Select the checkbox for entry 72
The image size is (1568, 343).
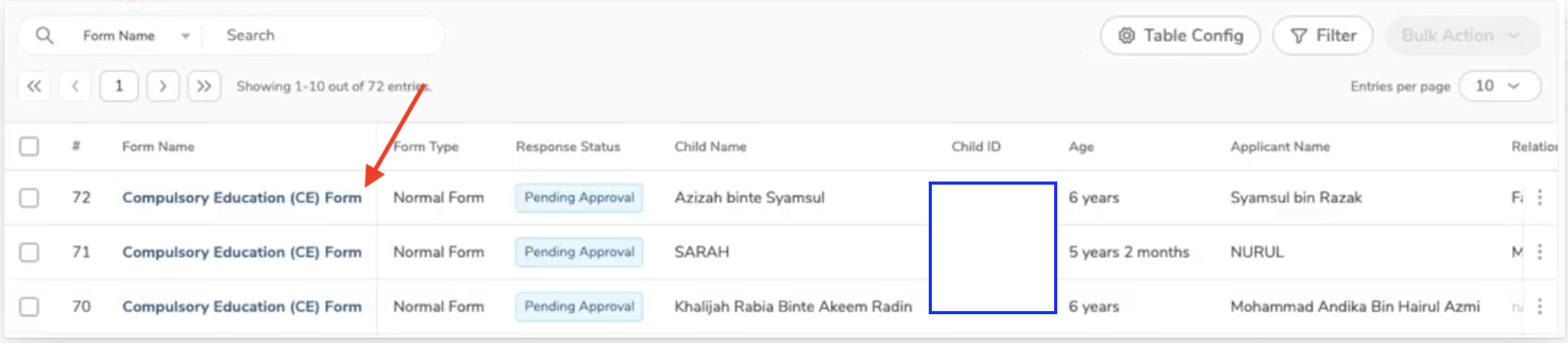[29, 198]
